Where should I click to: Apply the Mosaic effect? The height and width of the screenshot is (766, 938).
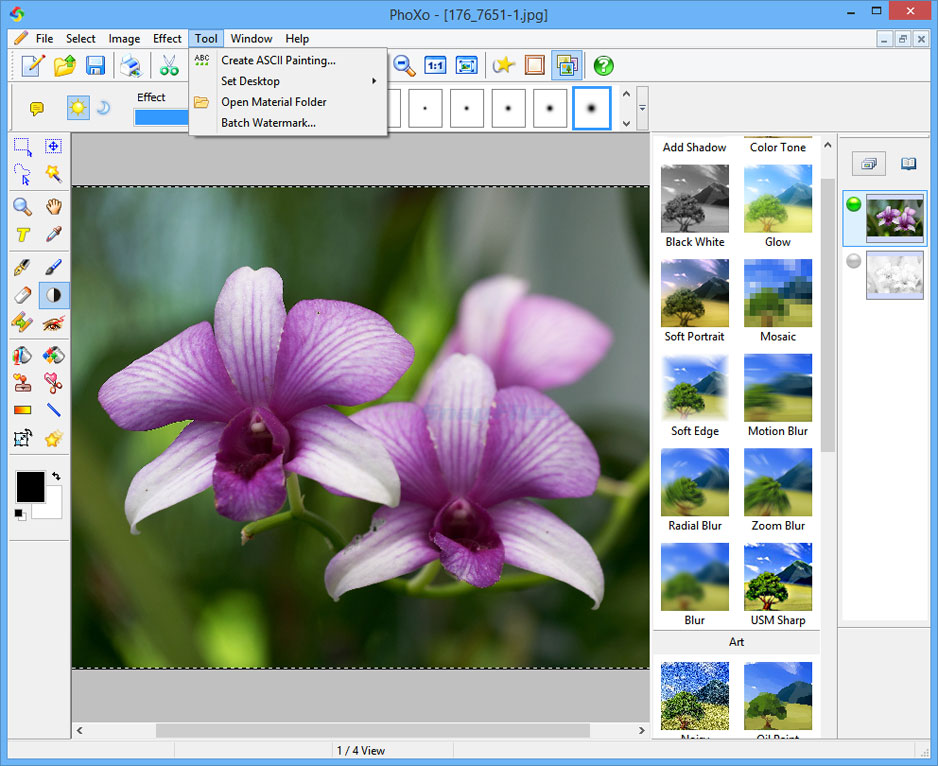coord(777,293)
